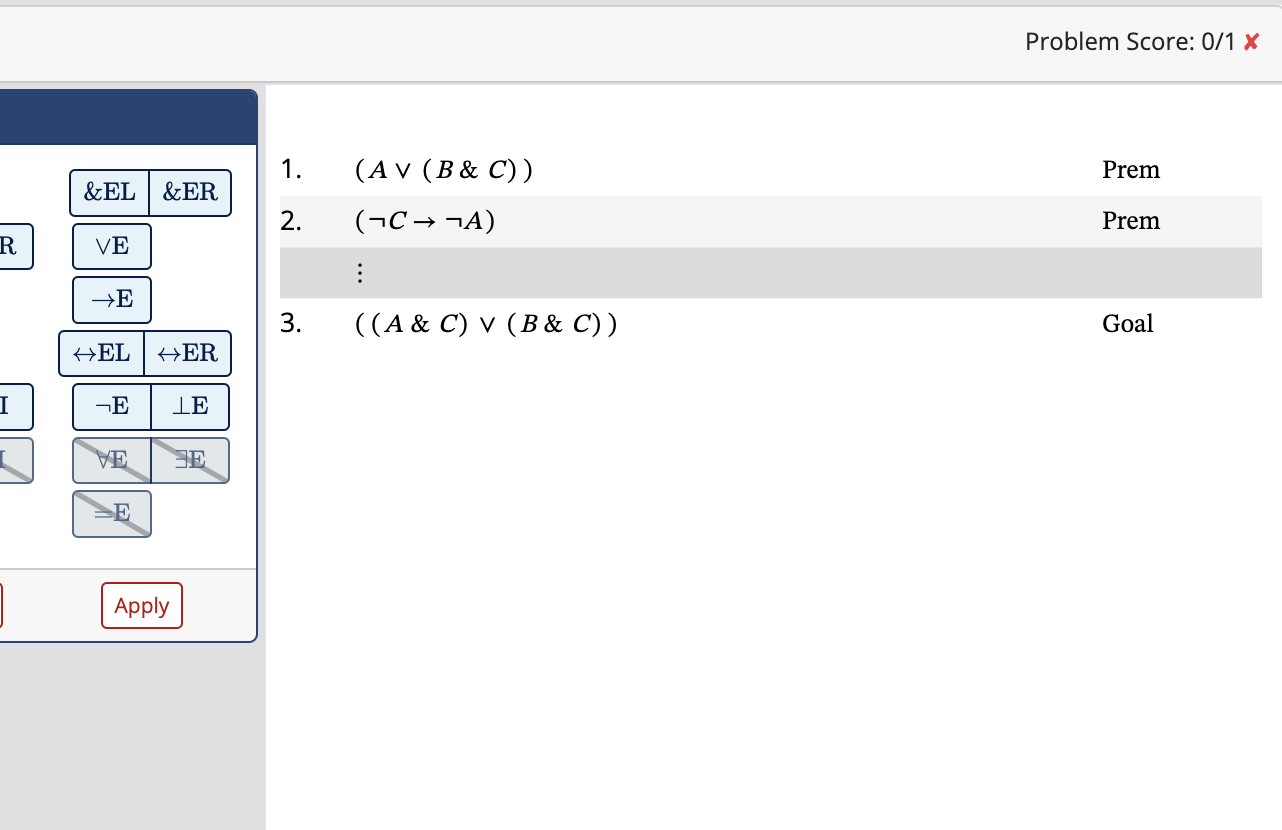Select the ⊥E falsum elimination rule
This screenshot has height=830, width=1282.
pos(189,406)
